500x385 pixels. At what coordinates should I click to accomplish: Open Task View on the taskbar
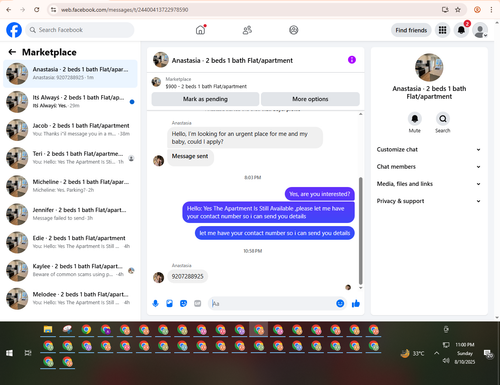[x=28, y=353]
